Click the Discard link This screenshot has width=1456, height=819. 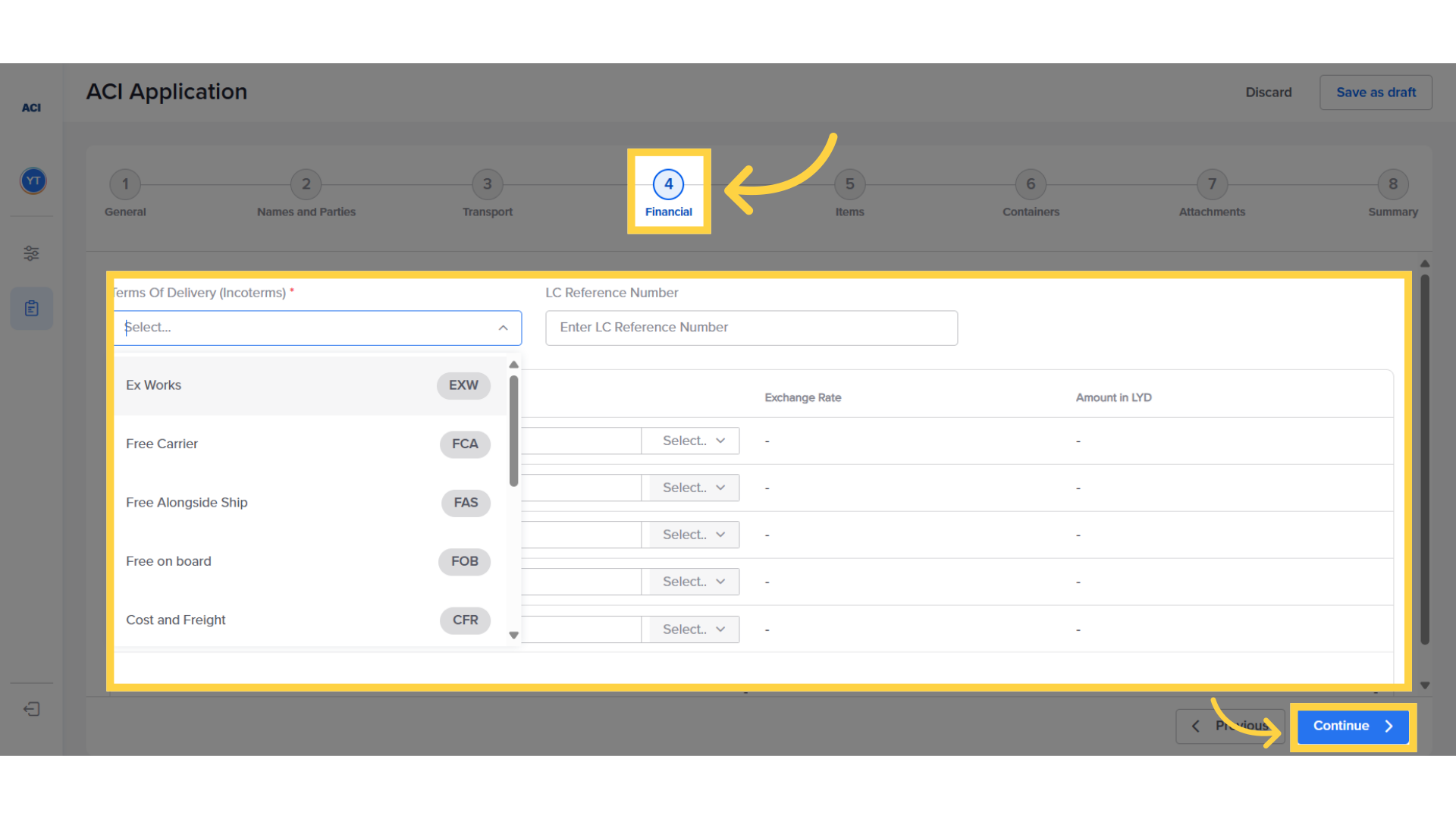(1268, 93)
